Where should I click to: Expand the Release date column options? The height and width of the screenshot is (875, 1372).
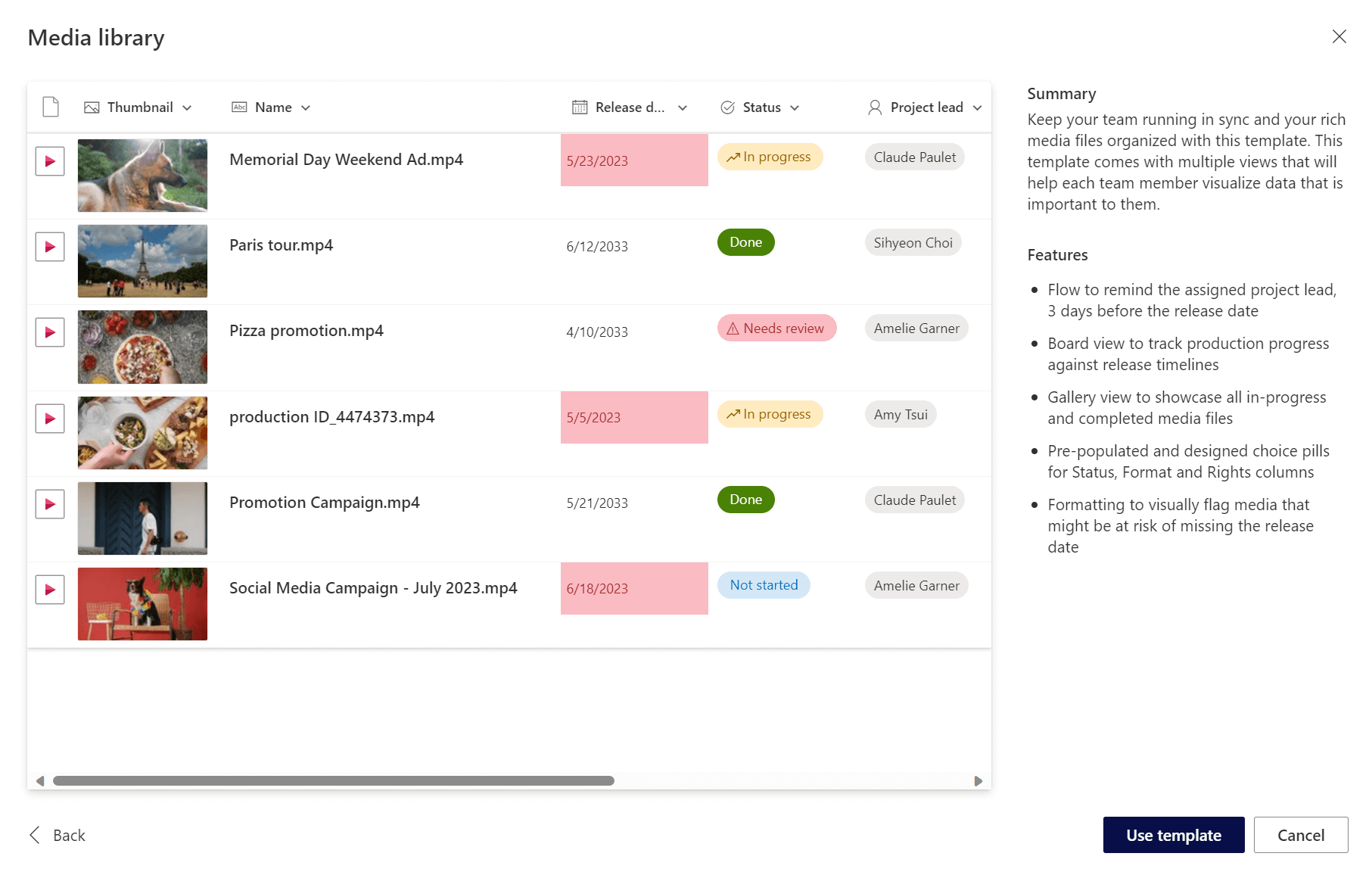tap(683, 107)
